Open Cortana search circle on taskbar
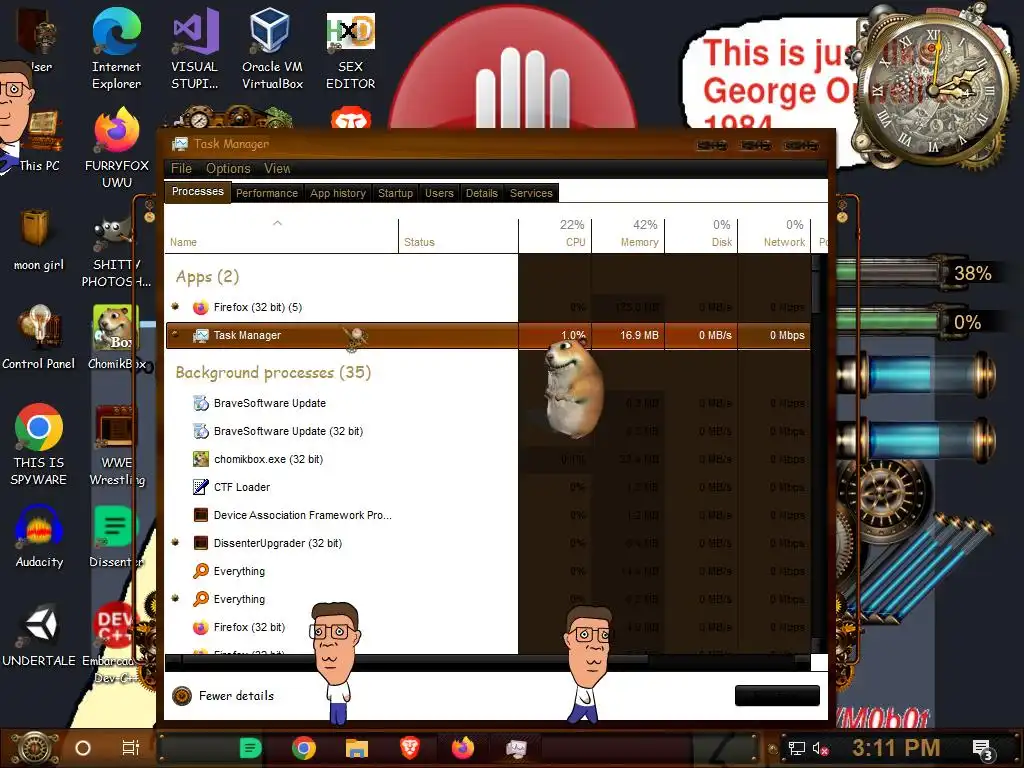 click(x=83, y=748)
